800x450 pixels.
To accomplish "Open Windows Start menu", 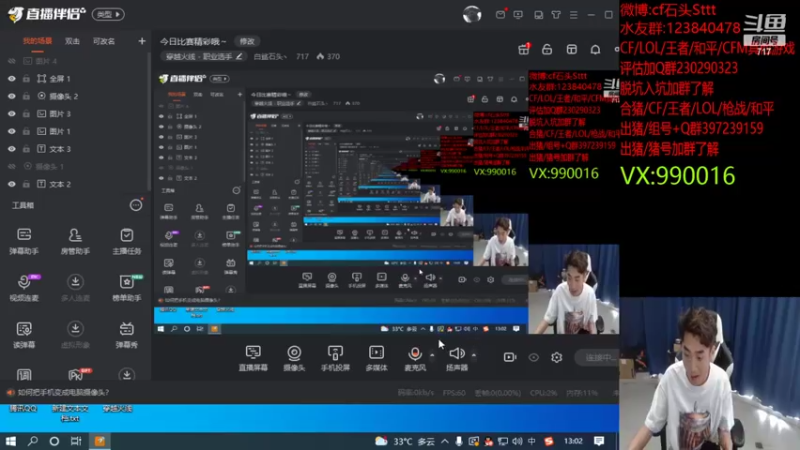I will [x=11, y=441].
